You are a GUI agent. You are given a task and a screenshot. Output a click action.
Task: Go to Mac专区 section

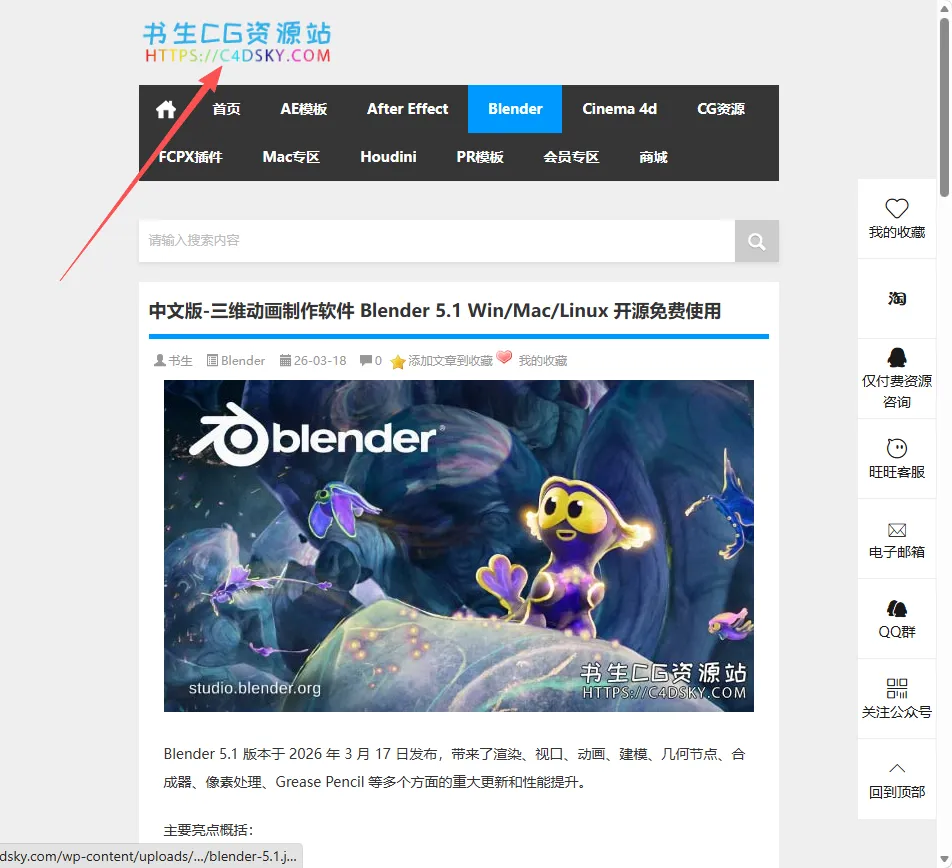coord(291,157)
